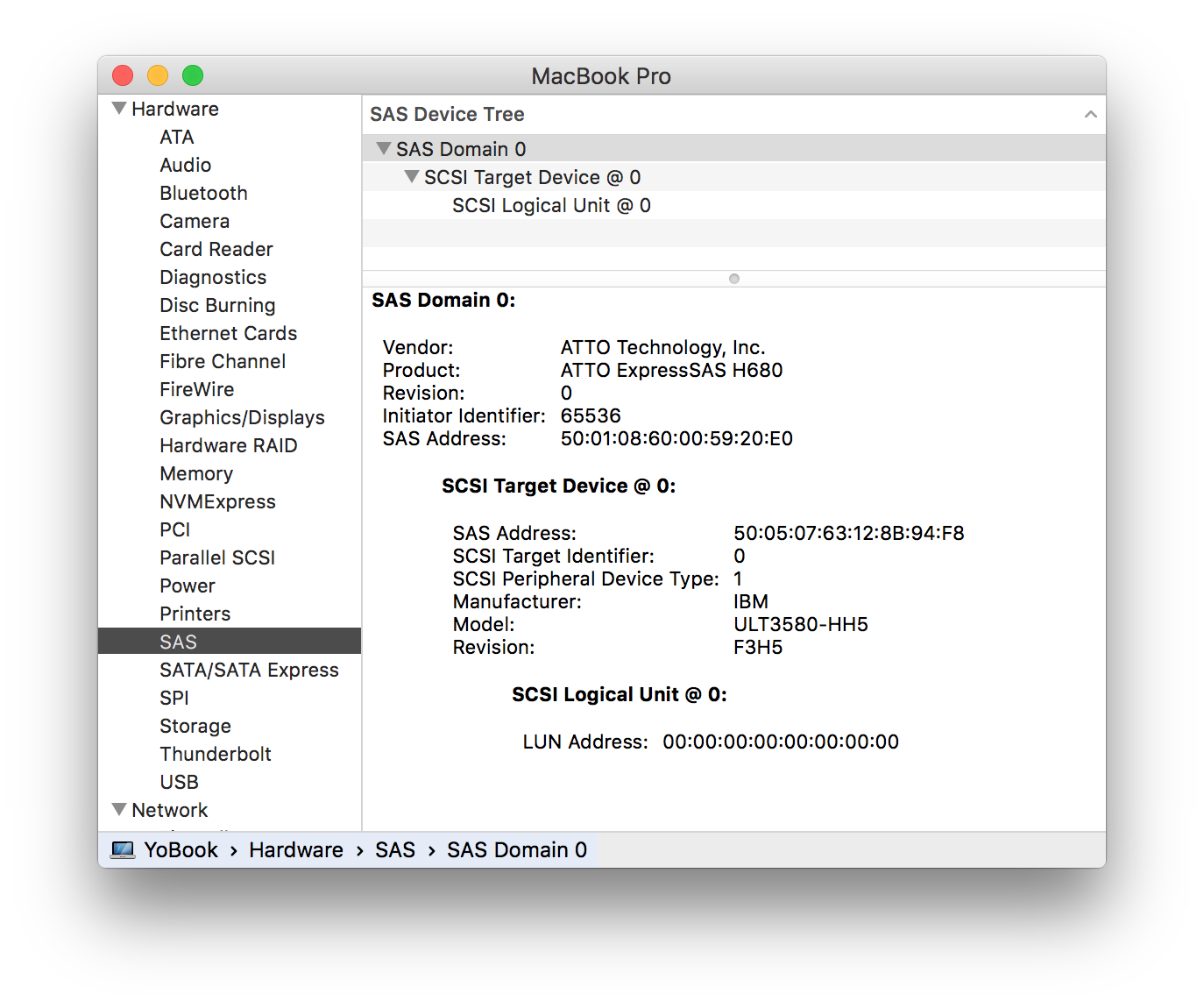
Task: Minimize the window with yellow button
Action: [158, 75]
